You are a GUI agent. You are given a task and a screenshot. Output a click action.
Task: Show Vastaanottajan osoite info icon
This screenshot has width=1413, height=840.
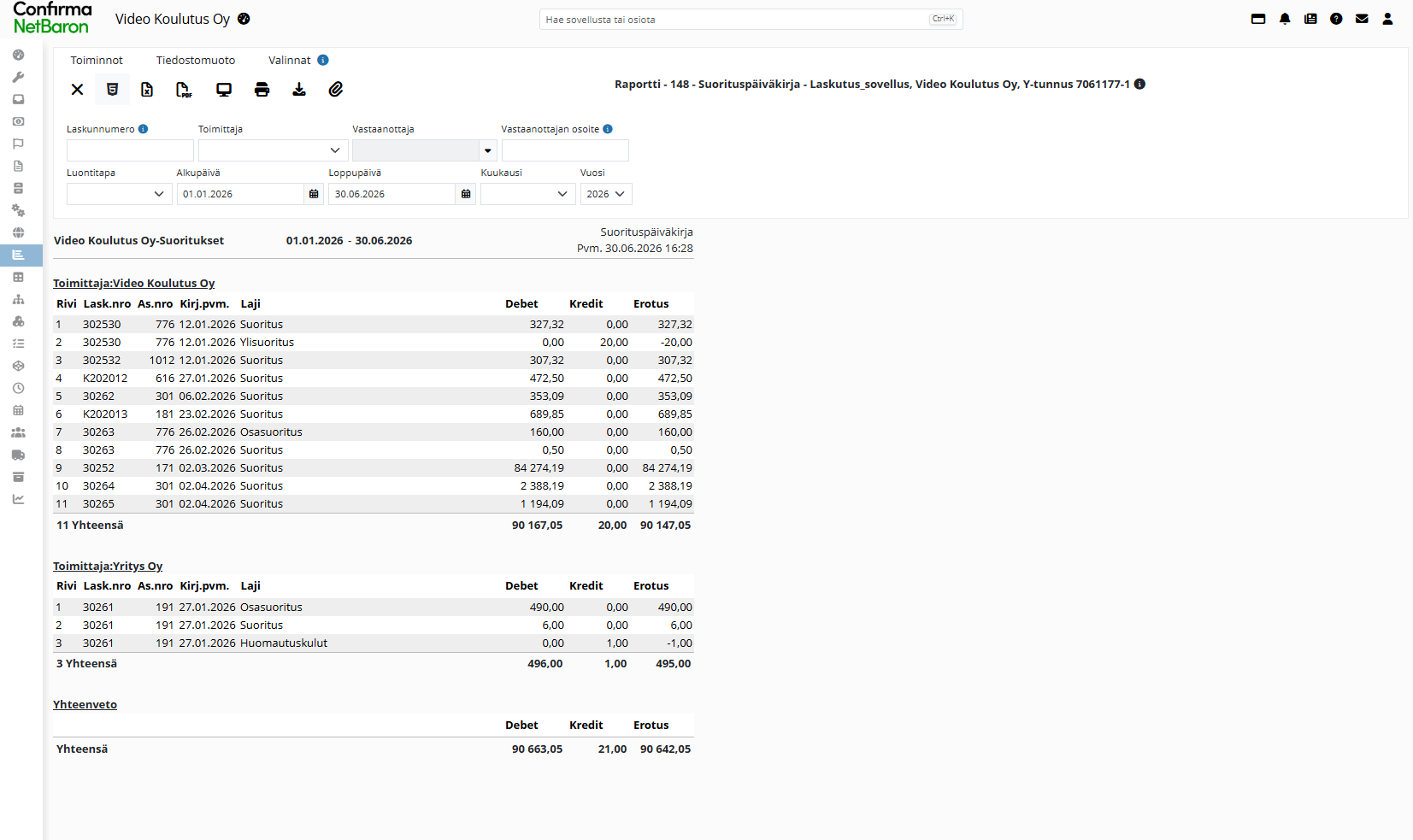pyautogui.click(x=608, y=129)
